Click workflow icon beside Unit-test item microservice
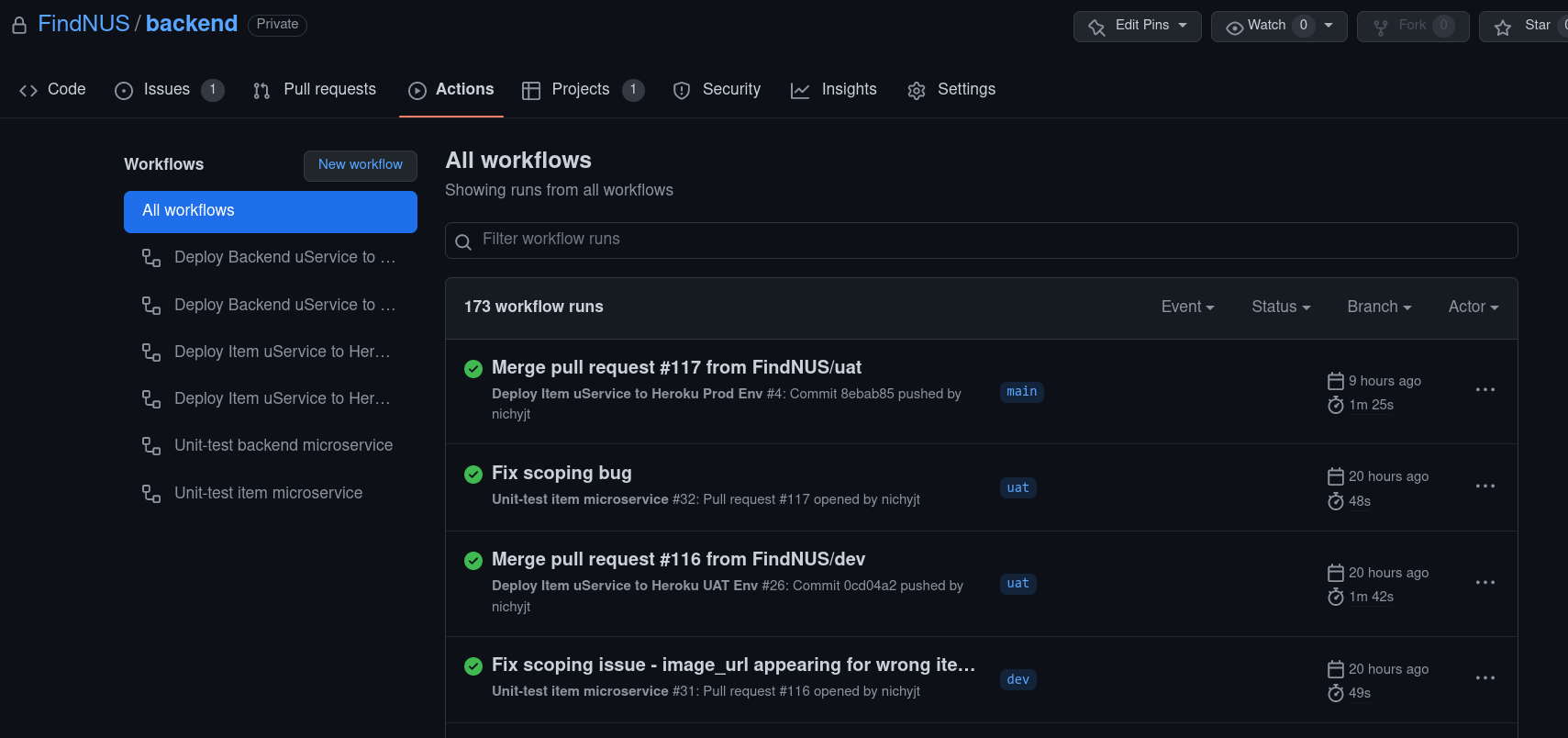Image resolution: width=1568 pixels, height=738 pixels. [151, 493]
